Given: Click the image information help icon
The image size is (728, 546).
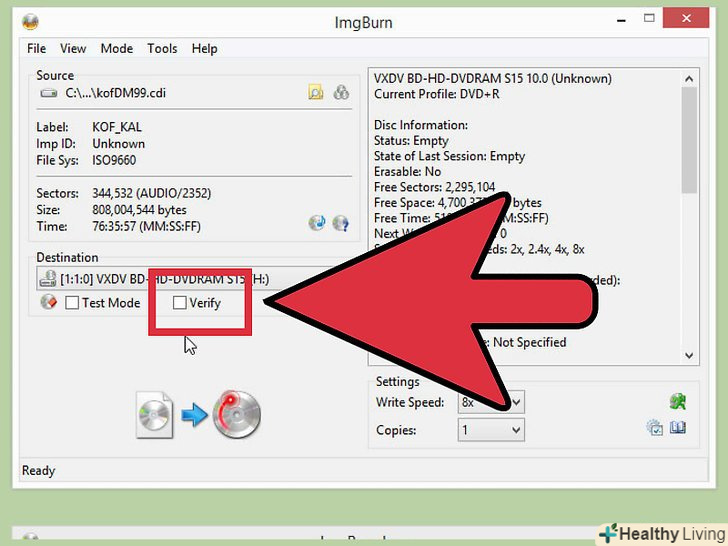Looking at the screenshot, I should 341,223.
